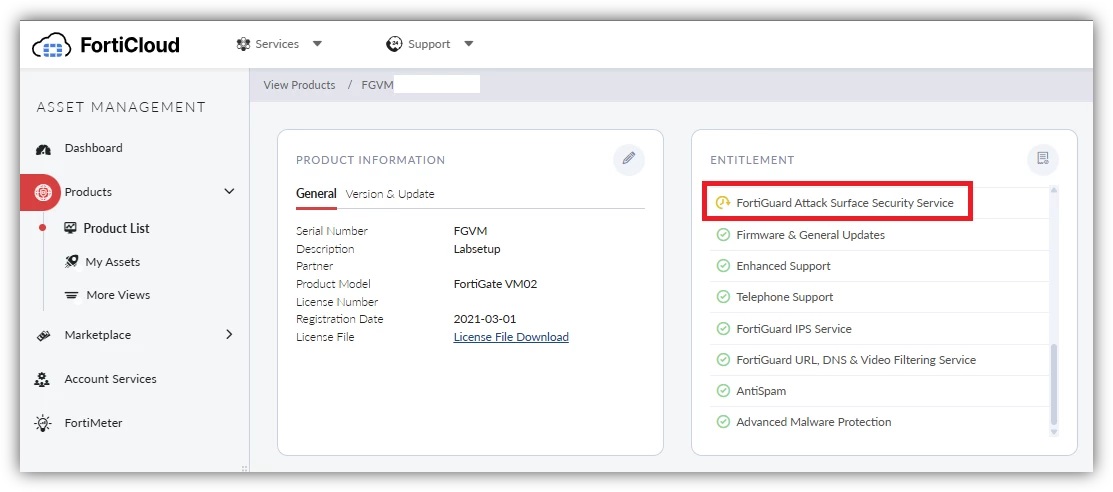Select AntiSpam entitlement row
This screenshot has width=1113, height=492.
pyautogui.click(x=762, y=391)
